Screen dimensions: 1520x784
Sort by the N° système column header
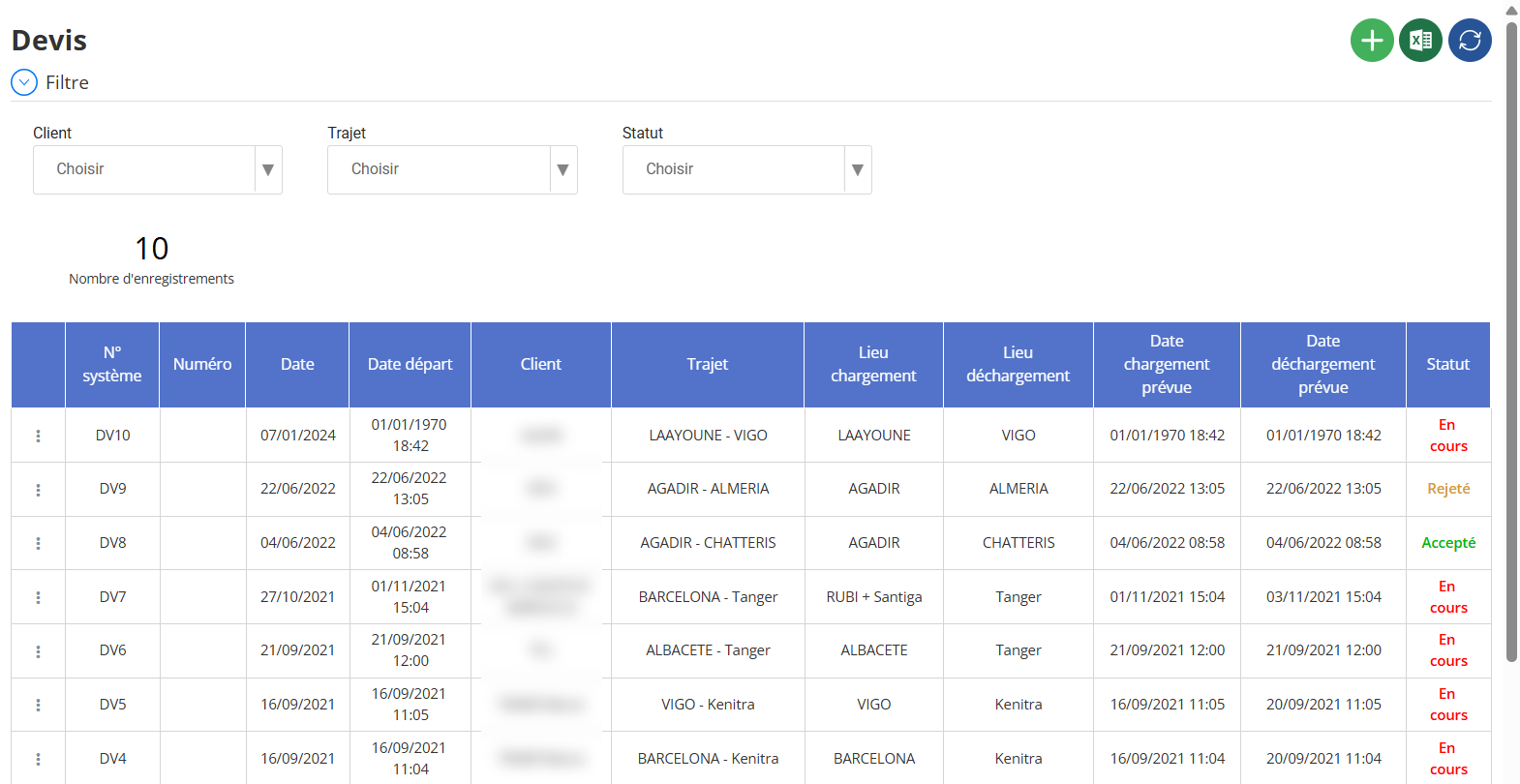[x=112, y=365]
